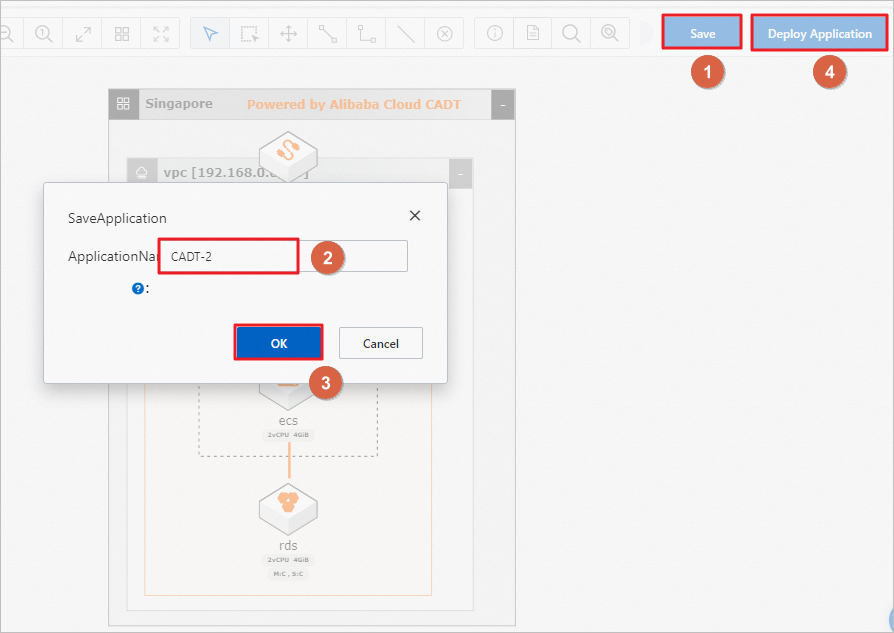Click the vpc cloud icon
Image resolution: width=894 pixels, height=633 pixels.
coord(141,172)
